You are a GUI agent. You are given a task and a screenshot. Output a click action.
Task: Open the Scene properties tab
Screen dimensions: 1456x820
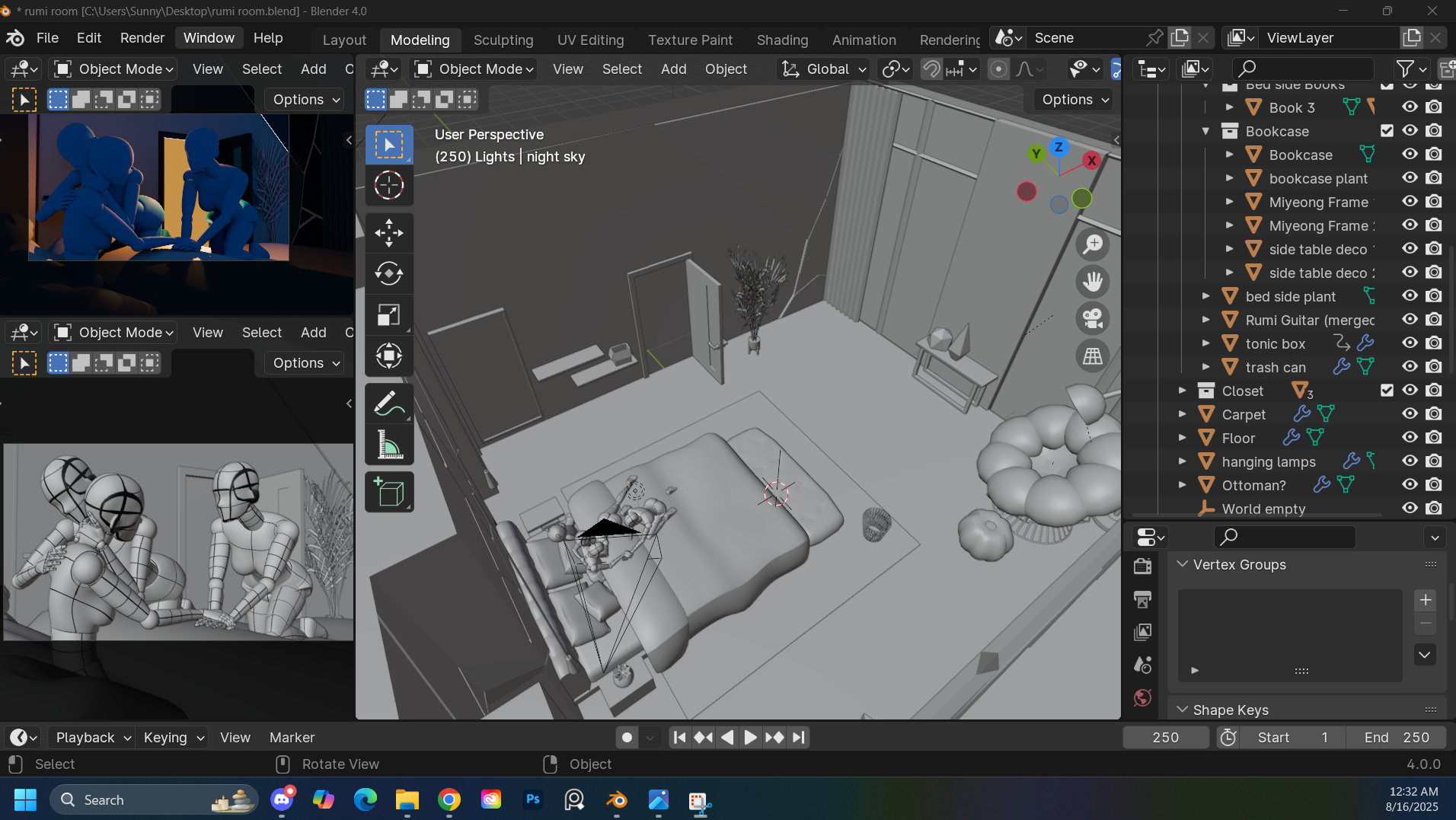click(x=1142, y=665)
